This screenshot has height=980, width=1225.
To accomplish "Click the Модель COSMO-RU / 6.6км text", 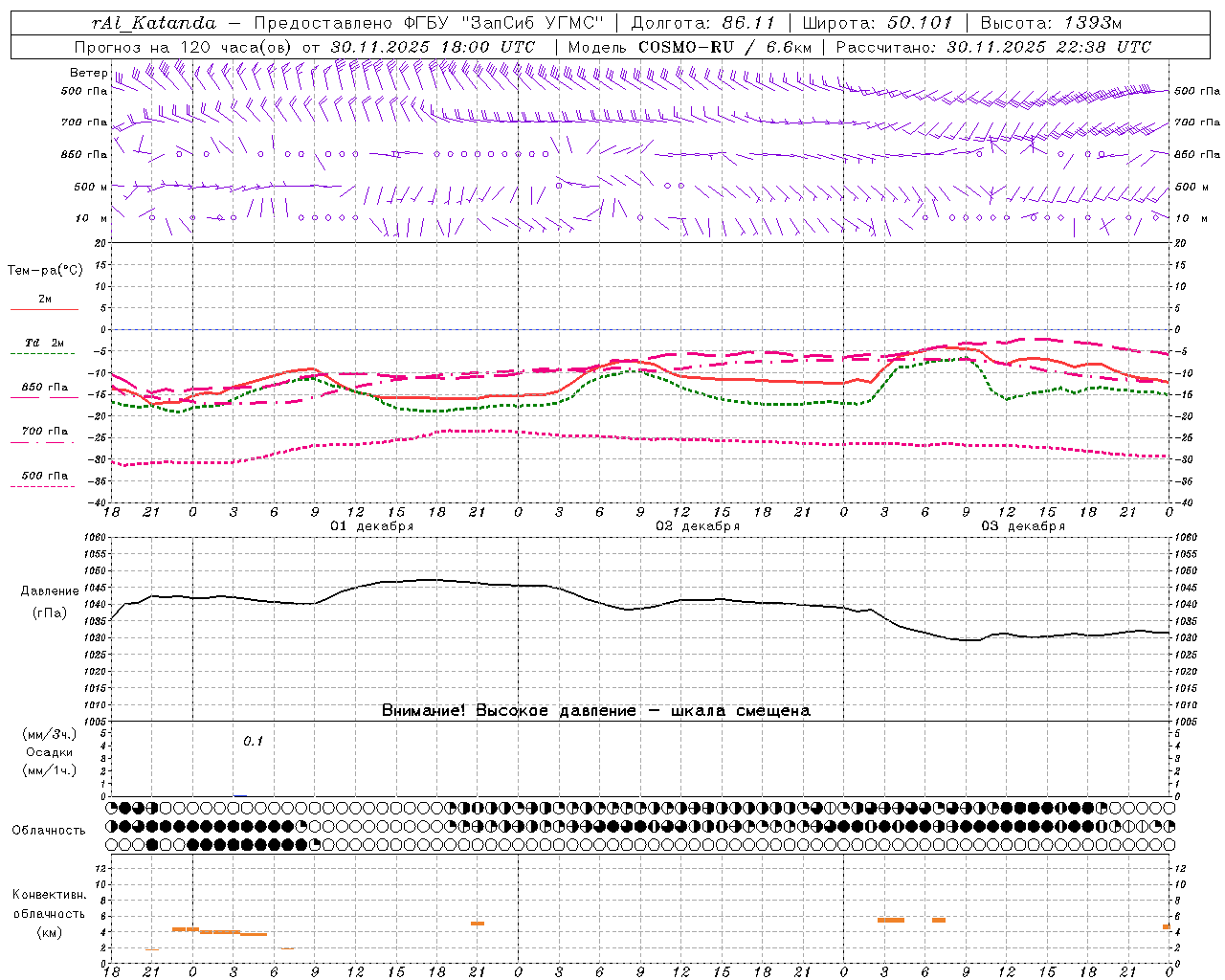I will (690, 47).
